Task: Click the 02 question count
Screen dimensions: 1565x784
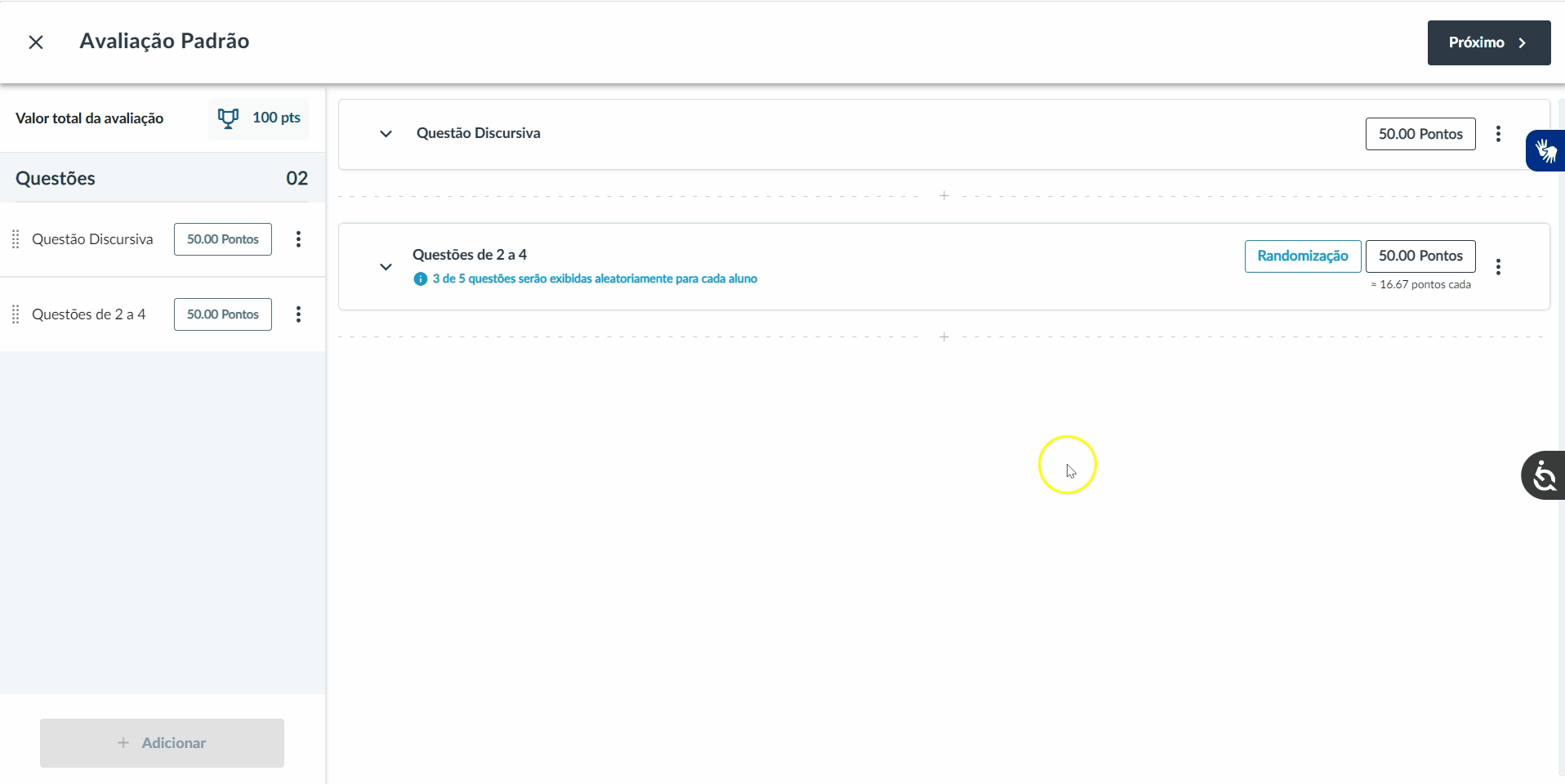Action: click(x=297, y=178)
